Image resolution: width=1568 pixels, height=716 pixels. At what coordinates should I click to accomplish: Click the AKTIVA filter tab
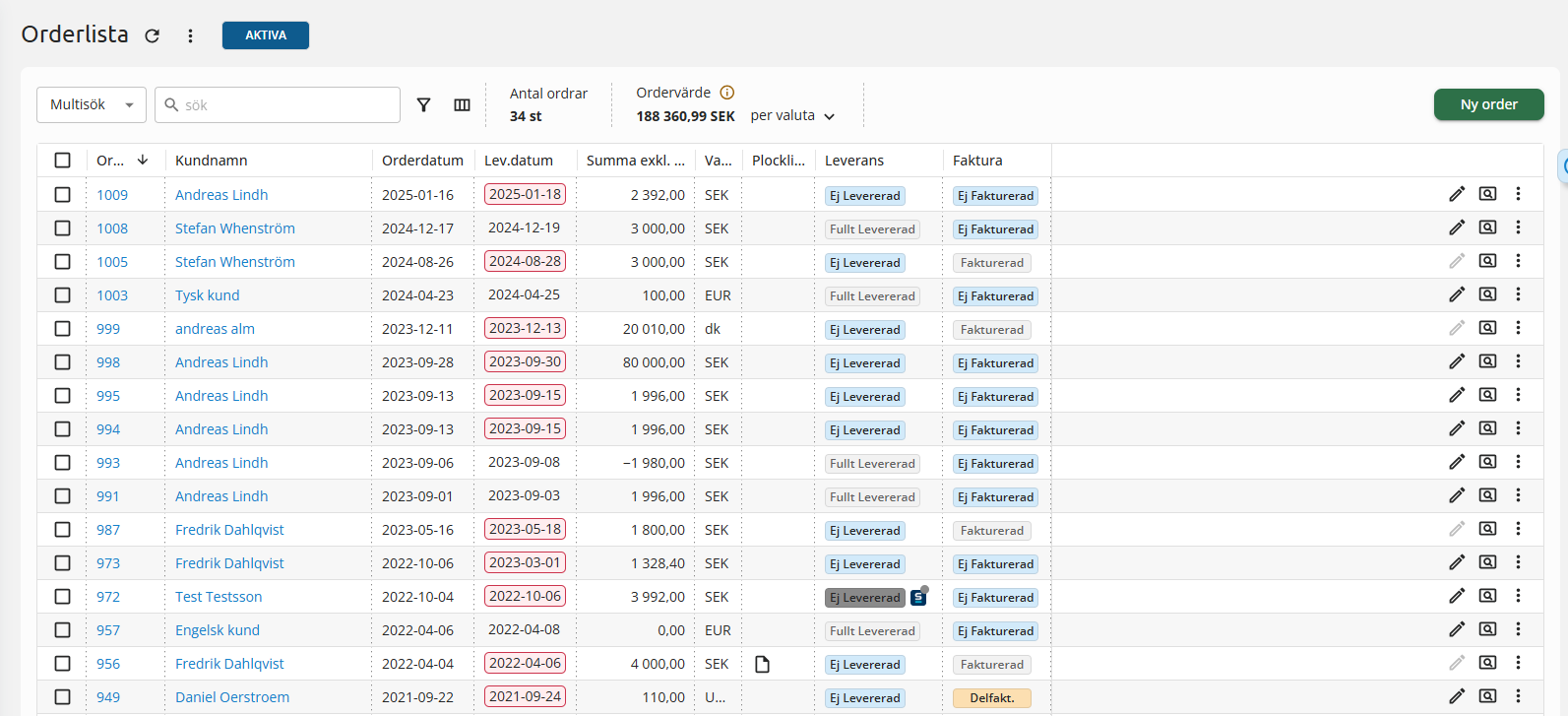[x=266, y=35]
